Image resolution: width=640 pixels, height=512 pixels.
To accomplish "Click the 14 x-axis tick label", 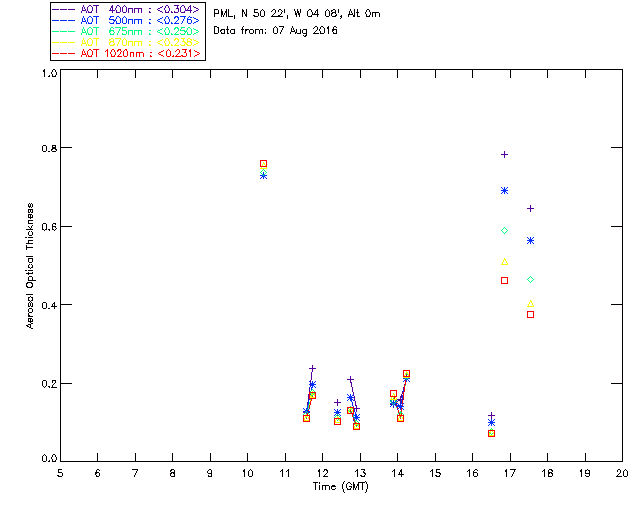I will 397,473.
